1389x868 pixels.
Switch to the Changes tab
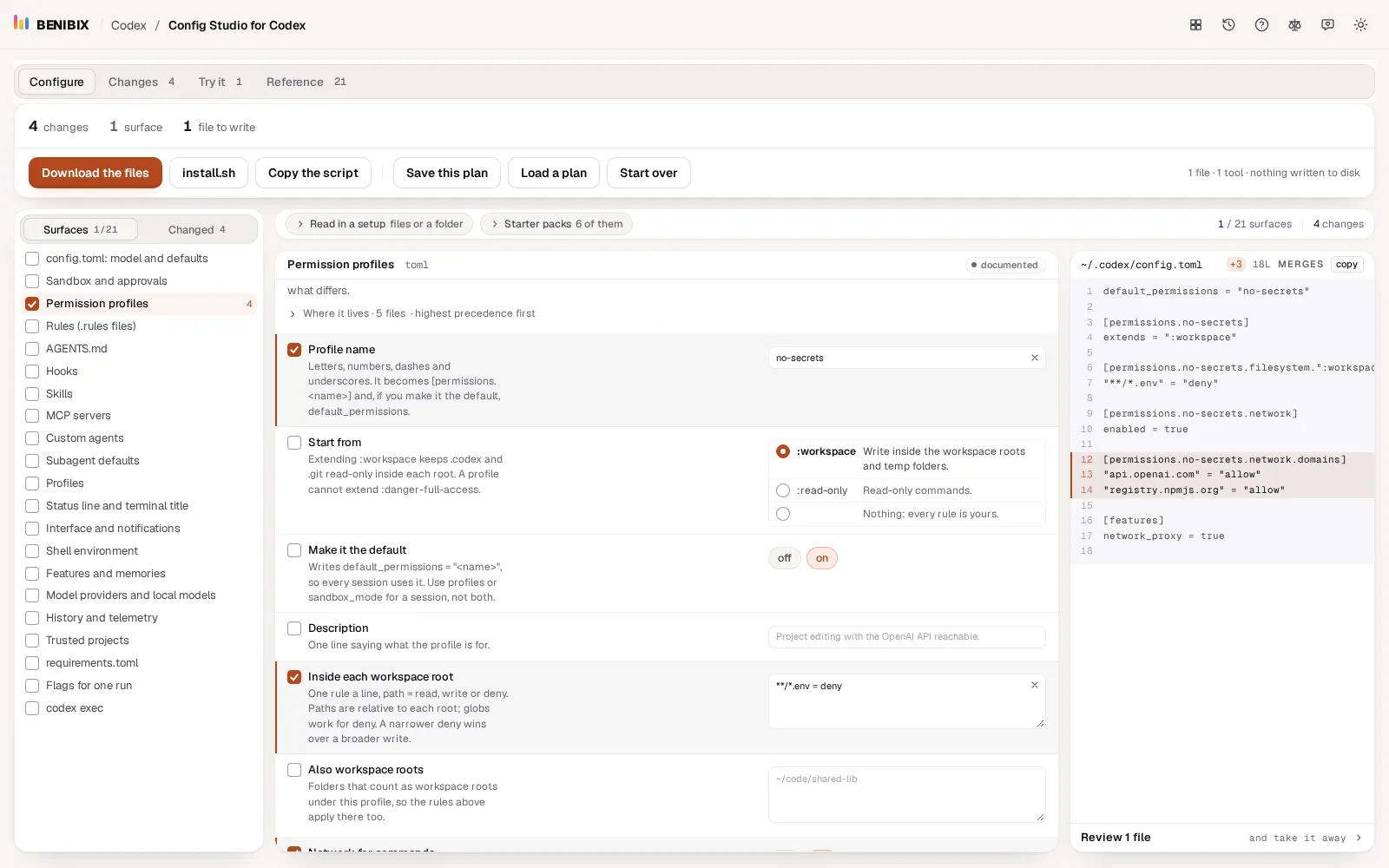click(x=142, y=82)
